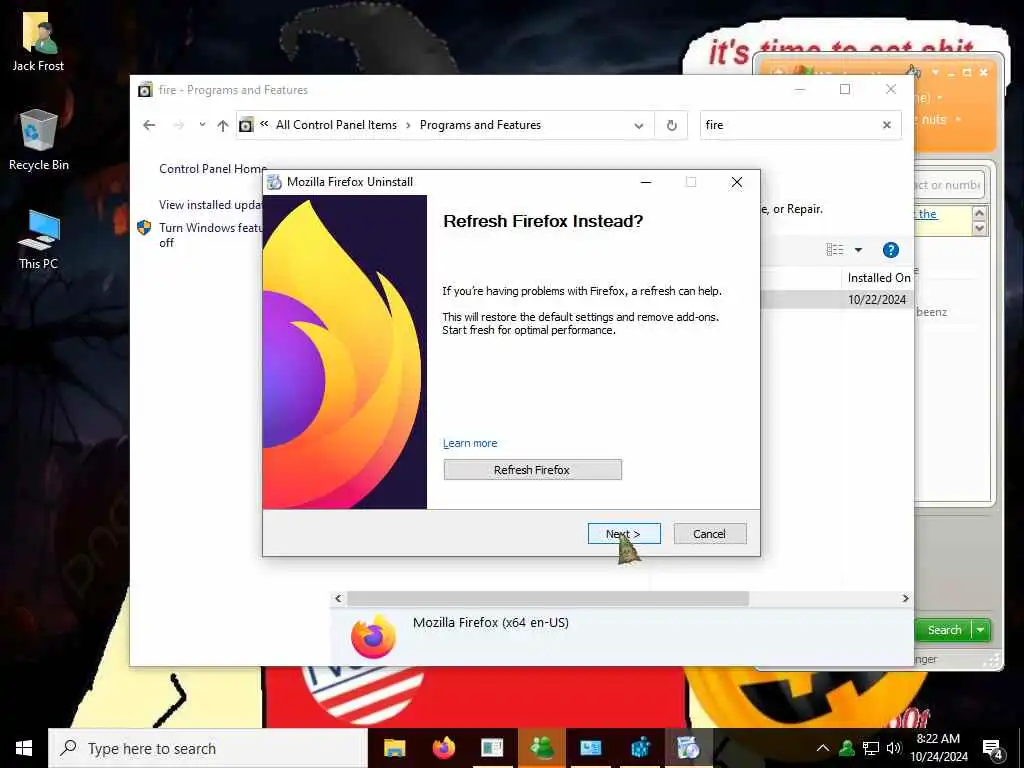Viewport: 1024px width, 768px height.
Task: Go back in Programs and Features window
Action: (x=149, y=125)
